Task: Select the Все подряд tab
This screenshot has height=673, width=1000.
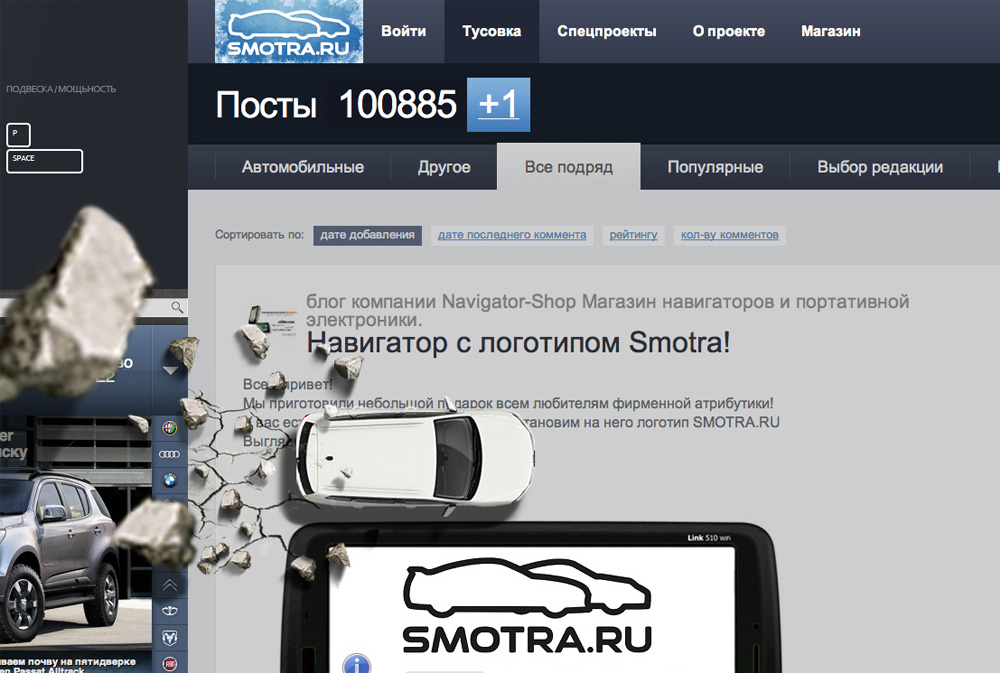Action: click(x=569, y=166)
